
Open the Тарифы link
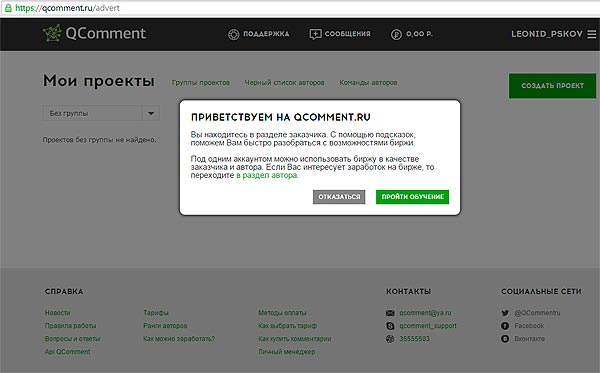click(x=156, y=313)
